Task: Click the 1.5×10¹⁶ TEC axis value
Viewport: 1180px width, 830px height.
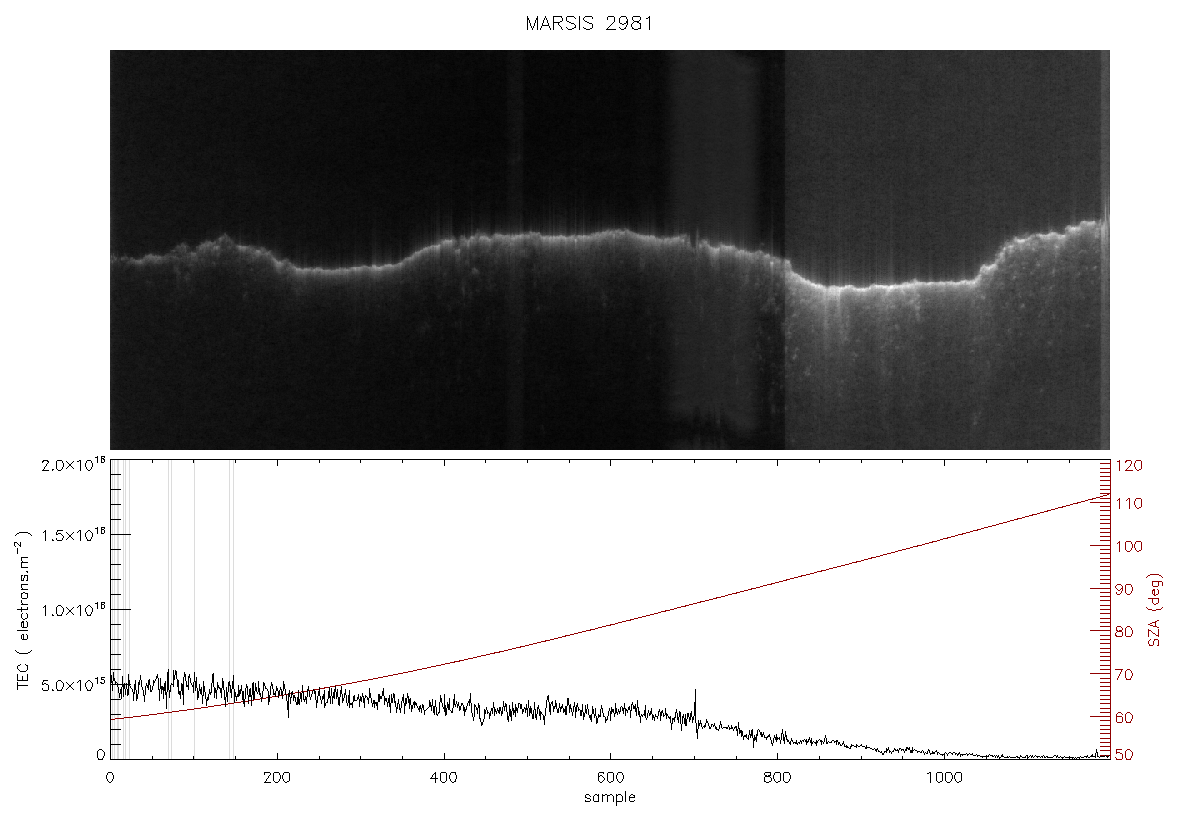Action: click(x=73, y=535)
